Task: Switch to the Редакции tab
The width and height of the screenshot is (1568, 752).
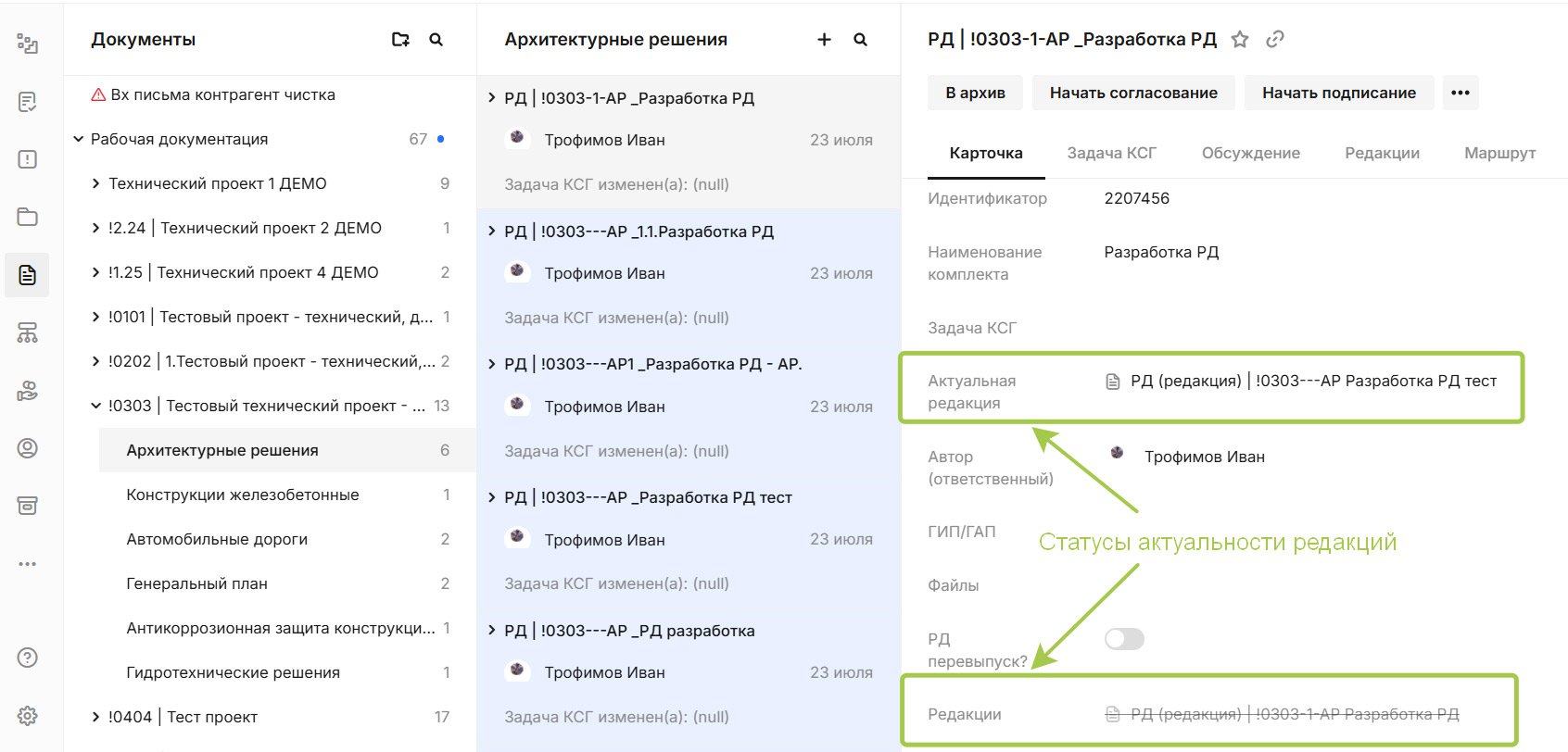Action: [x=1382, y=153]
